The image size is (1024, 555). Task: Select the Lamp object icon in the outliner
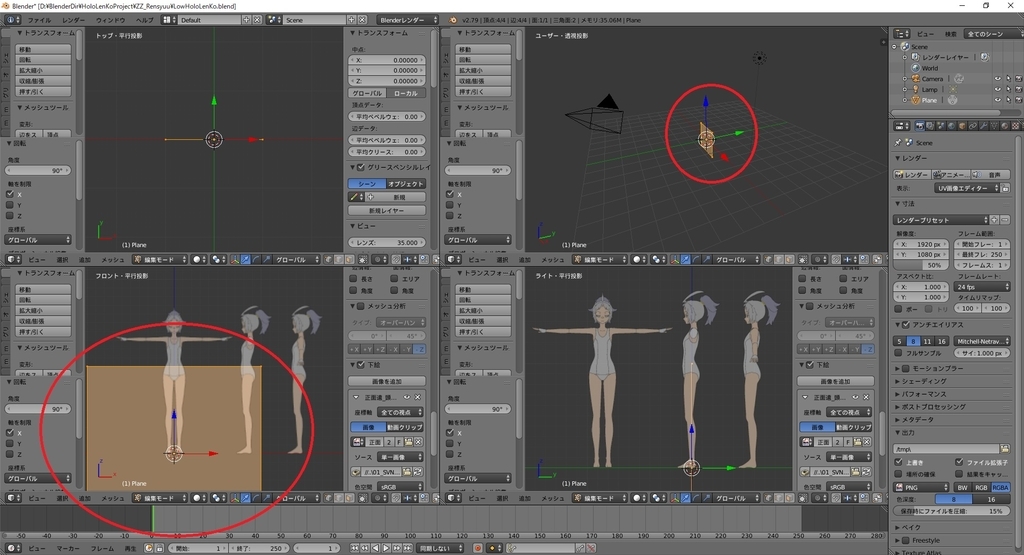point(916,89)
